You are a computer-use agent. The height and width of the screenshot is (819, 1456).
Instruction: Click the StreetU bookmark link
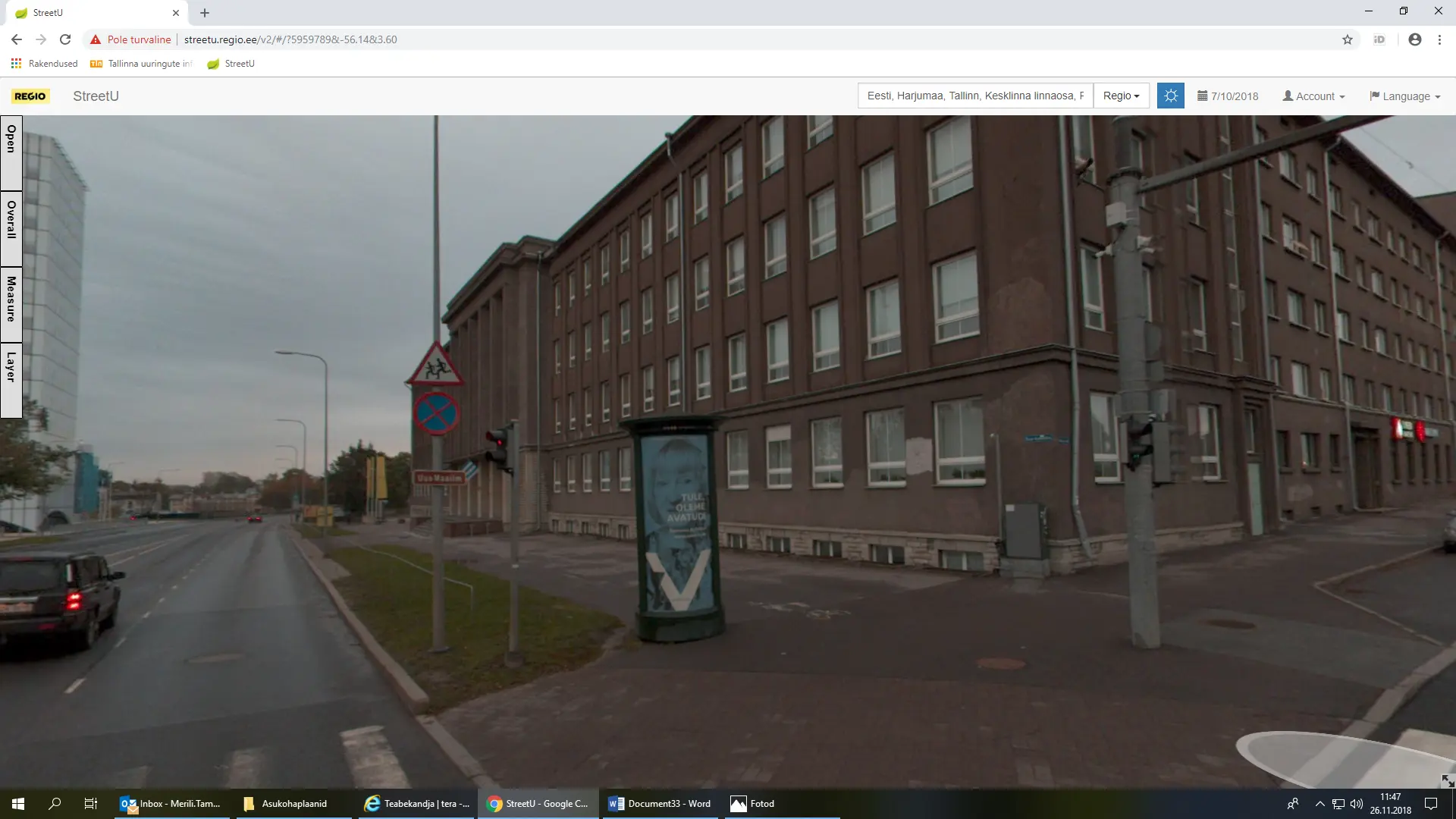(231, 64)
